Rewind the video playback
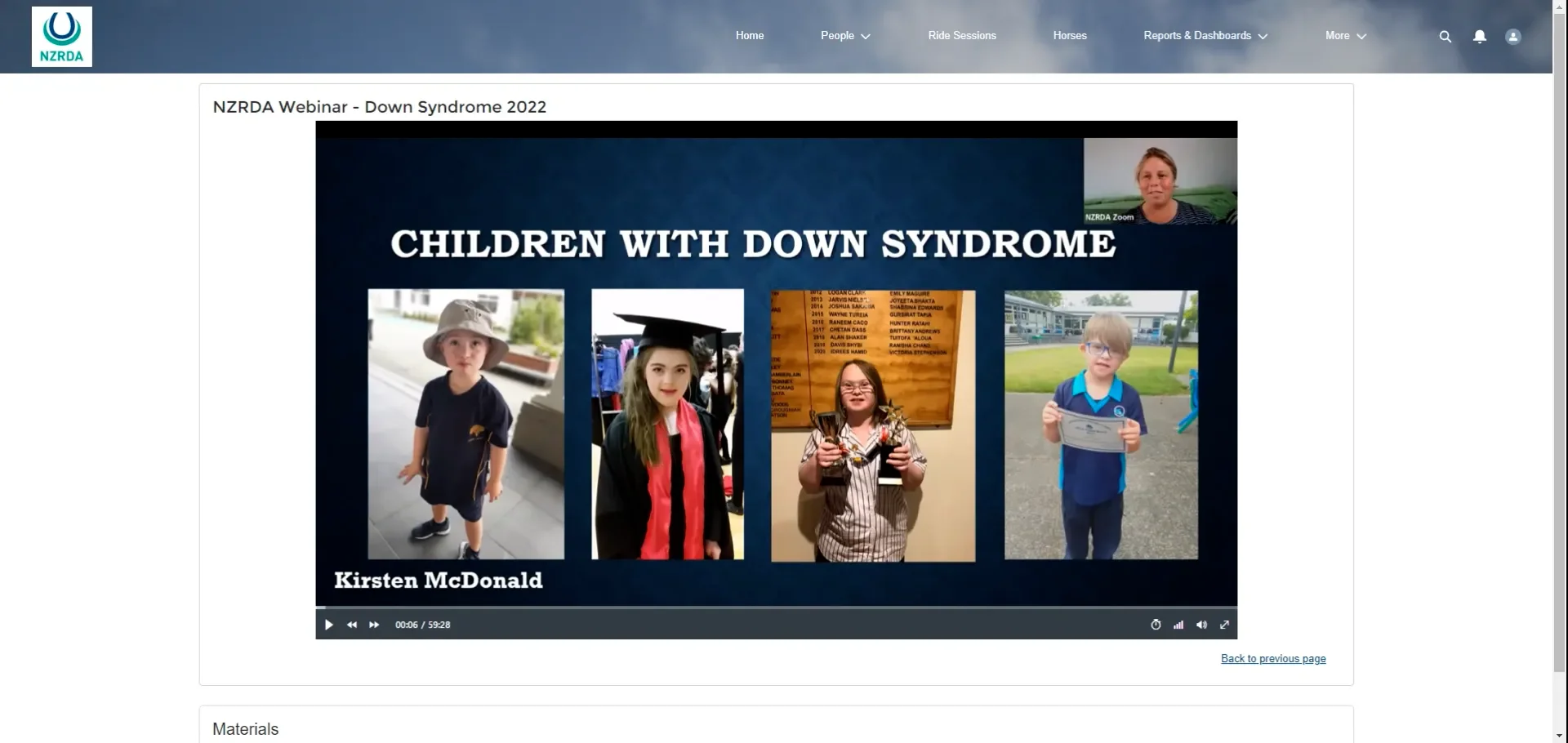Viewport: 1568px width, 743px height. (352, 624)
